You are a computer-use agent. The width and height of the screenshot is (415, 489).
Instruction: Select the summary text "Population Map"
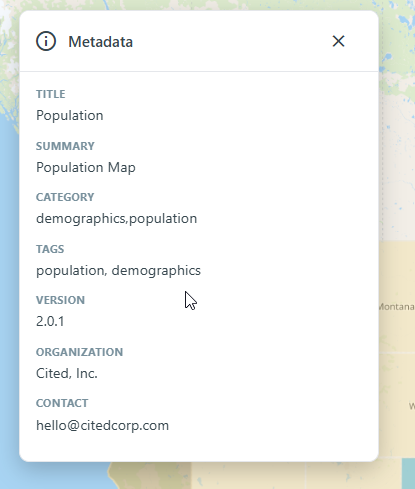(86, 167)
